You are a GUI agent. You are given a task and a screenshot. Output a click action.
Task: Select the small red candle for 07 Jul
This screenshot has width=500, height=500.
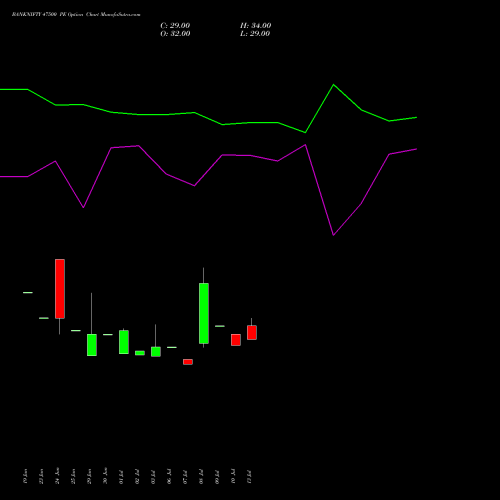[188, 362]
